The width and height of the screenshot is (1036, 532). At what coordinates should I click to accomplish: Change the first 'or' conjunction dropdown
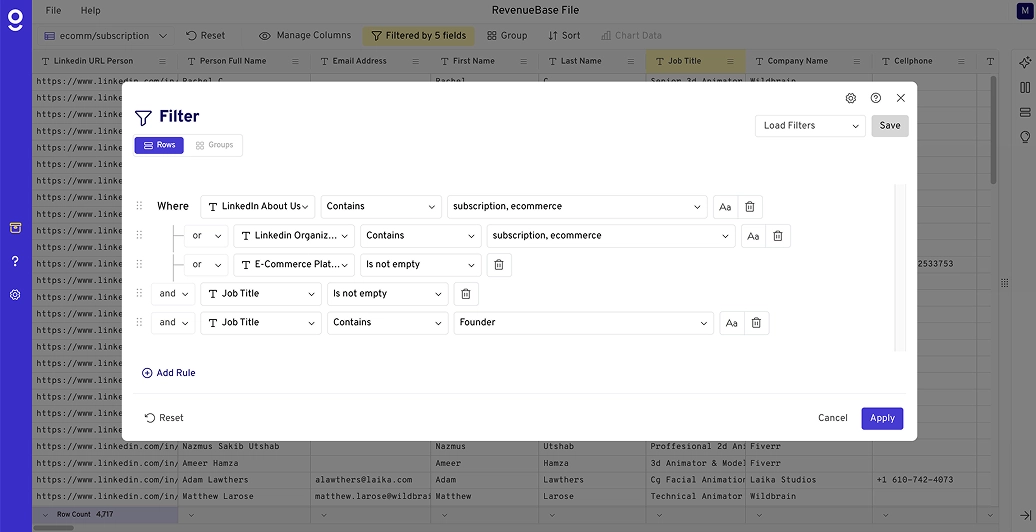(x=206, y=235)
